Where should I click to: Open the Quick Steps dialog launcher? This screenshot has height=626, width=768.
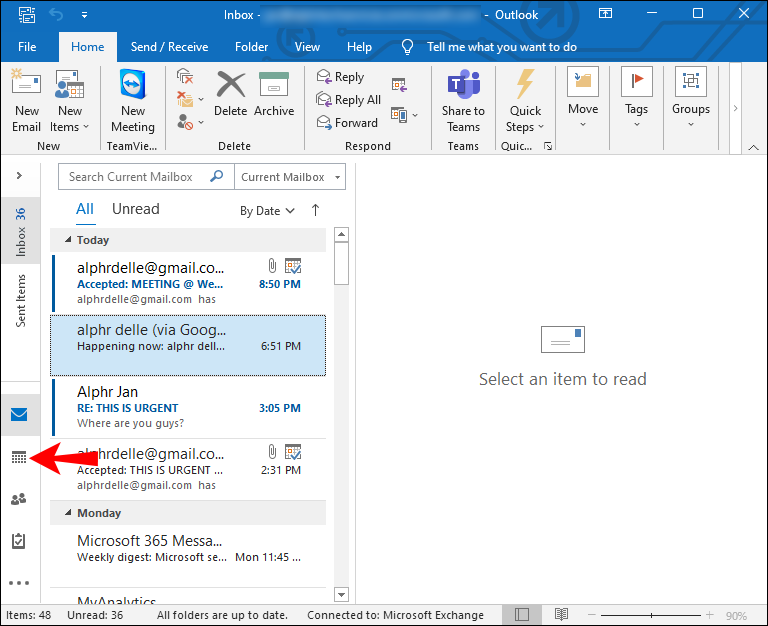(548, 146)
